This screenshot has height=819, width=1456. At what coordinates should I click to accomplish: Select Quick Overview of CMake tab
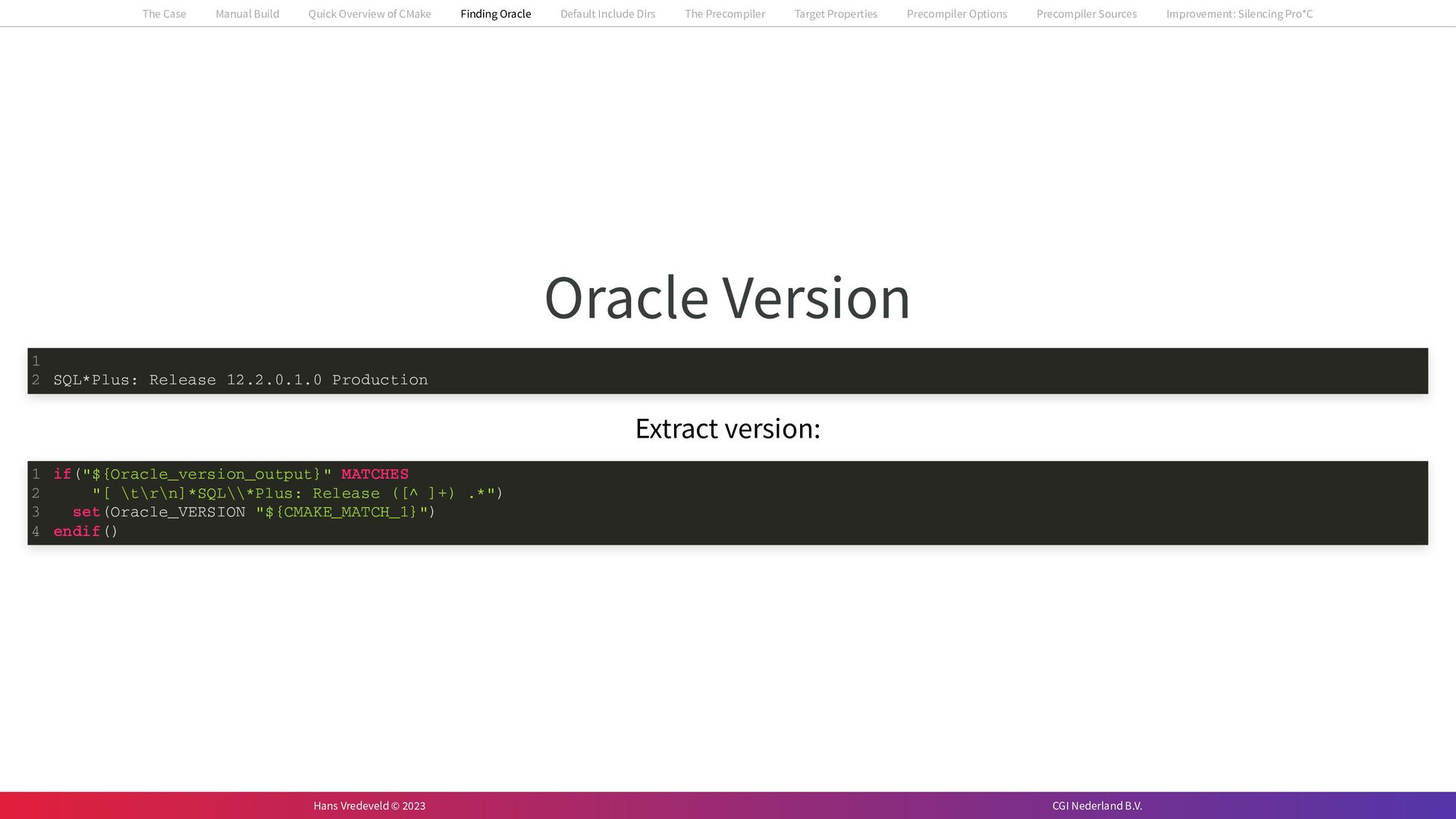(369, 14)
